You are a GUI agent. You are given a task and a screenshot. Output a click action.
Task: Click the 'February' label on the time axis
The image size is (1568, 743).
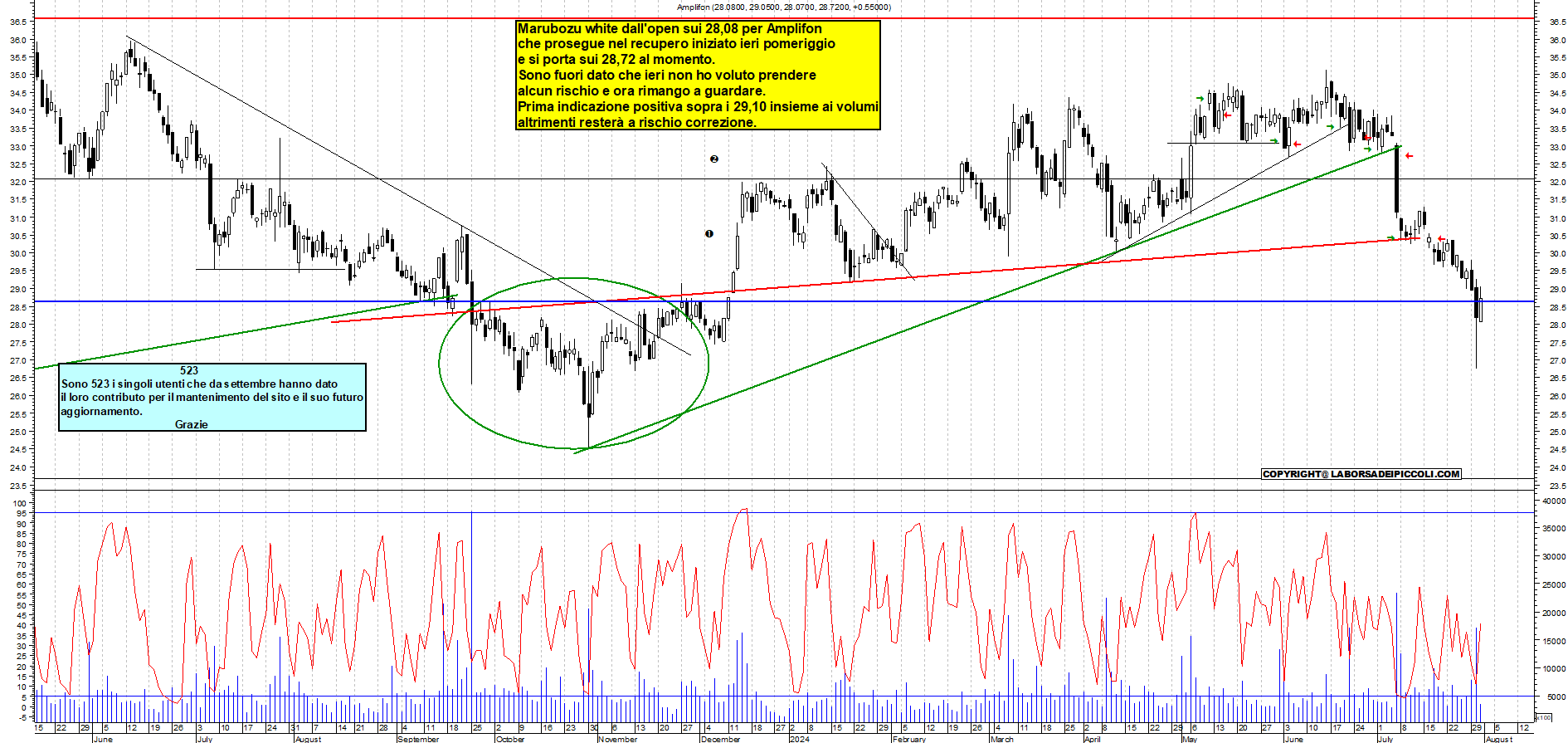909,739
